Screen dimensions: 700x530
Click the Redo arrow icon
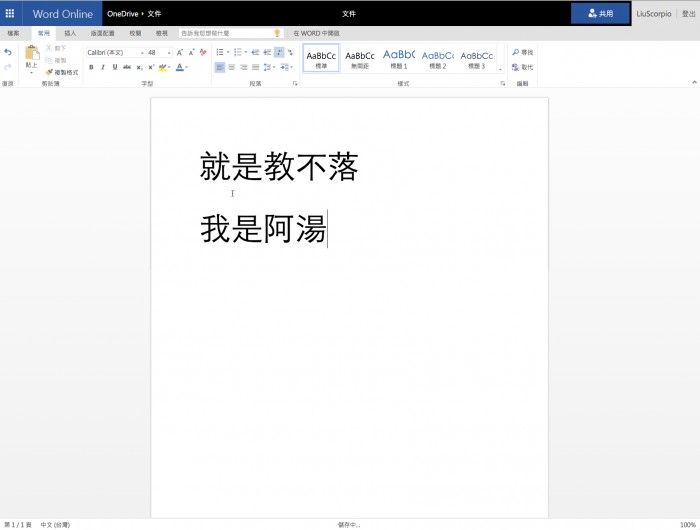[8, 67]
